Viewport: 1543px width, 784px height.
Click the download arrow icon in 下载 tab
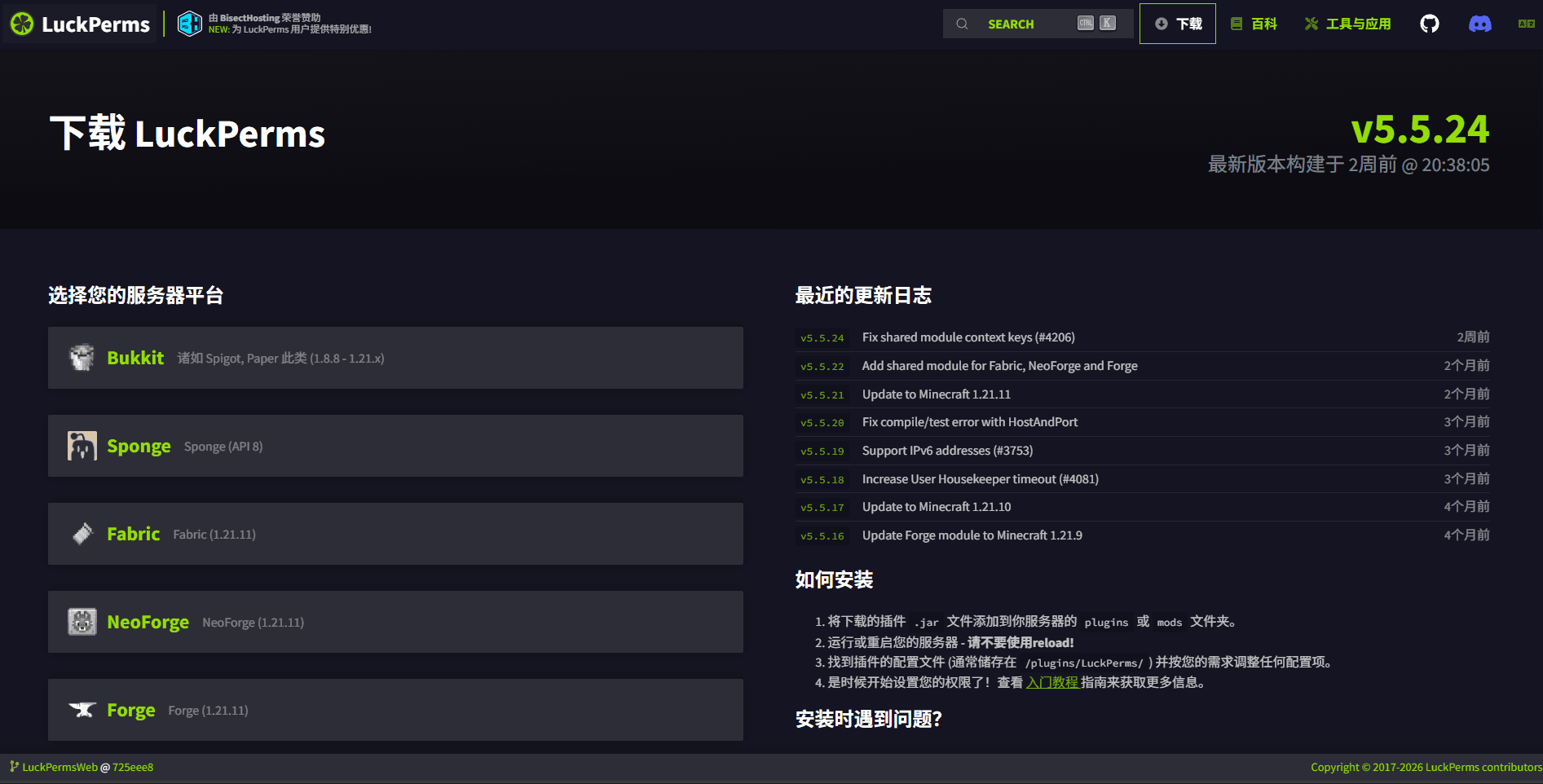click(1161, 23)
